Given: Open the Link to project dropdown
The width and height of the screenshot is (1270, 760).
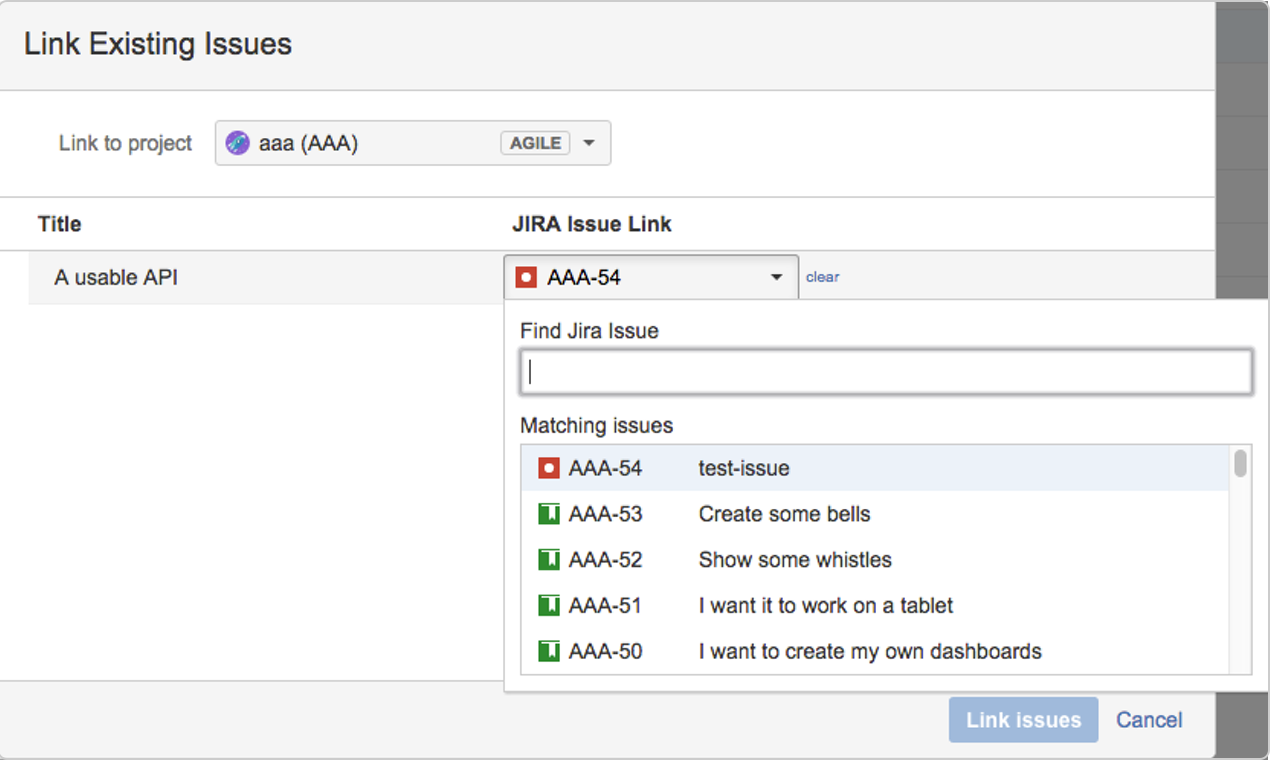Looking at the screenshot, I should pyautogui.click(x=412, y=143).
